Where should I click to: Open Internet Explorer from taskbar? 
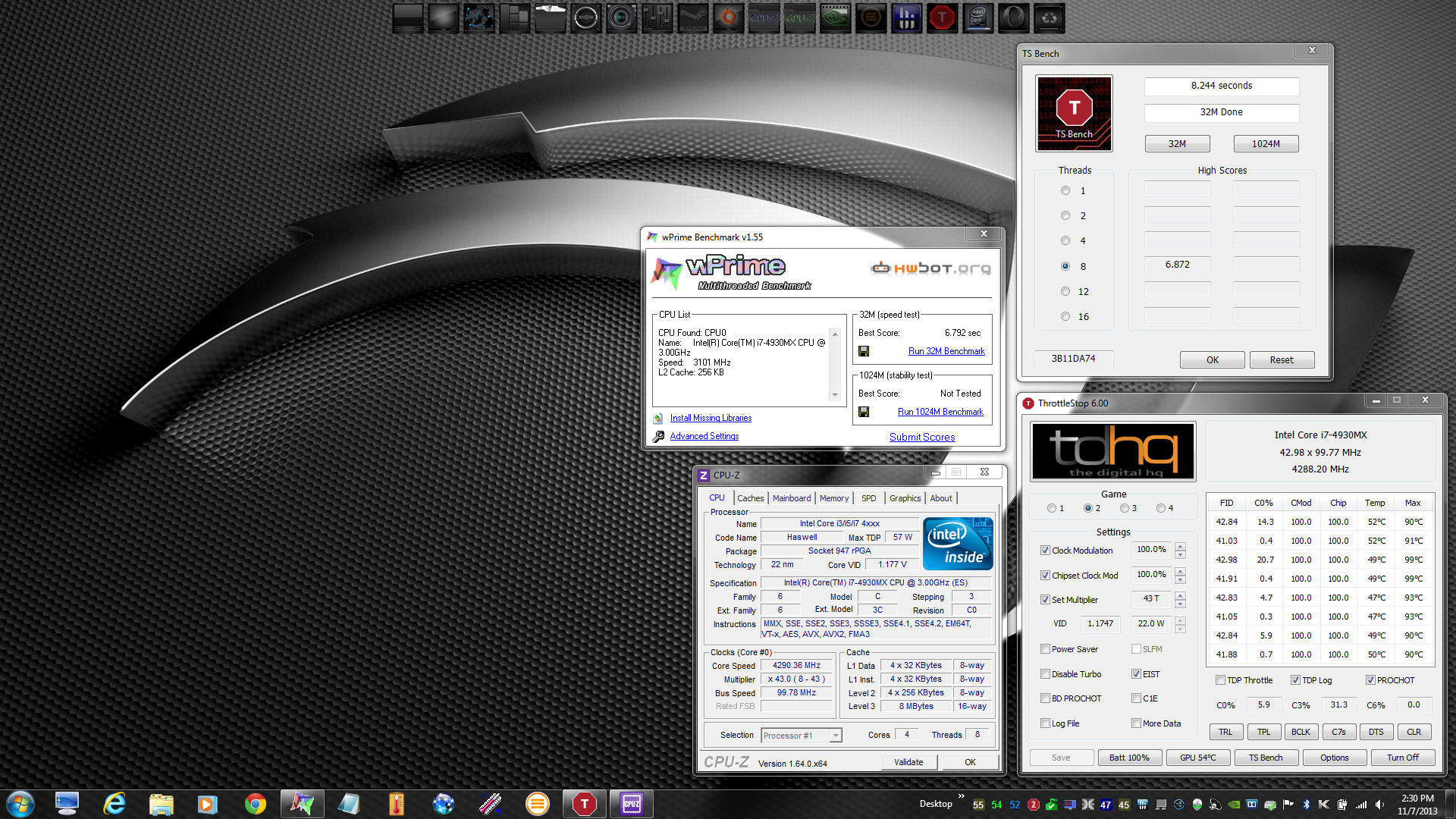pos(114,803)
